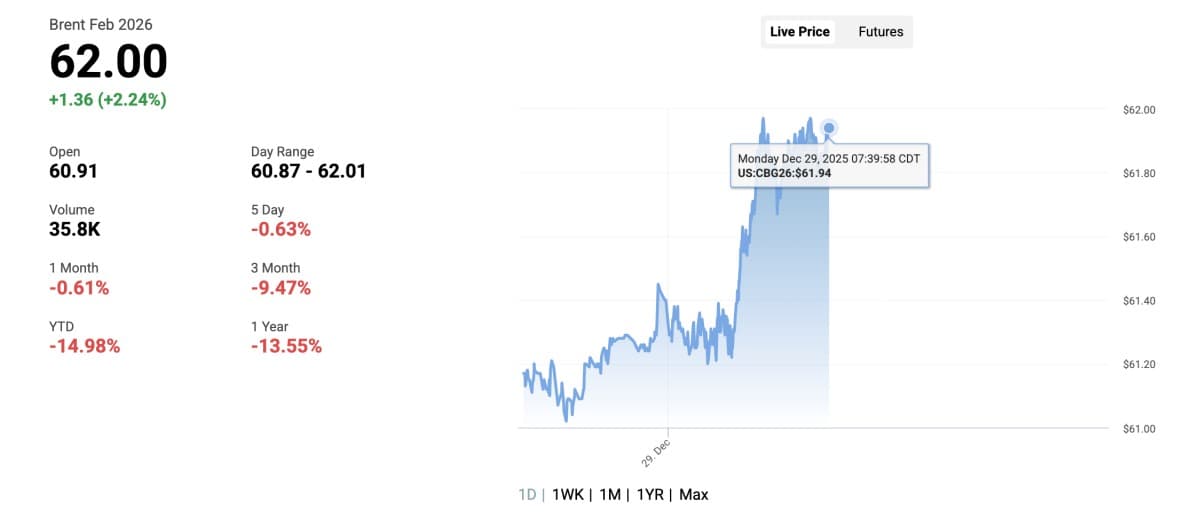The width and height of the screenshot is (1200, 527).
Task: Click the YTD change -14.98%
Action: pos(84,346)
